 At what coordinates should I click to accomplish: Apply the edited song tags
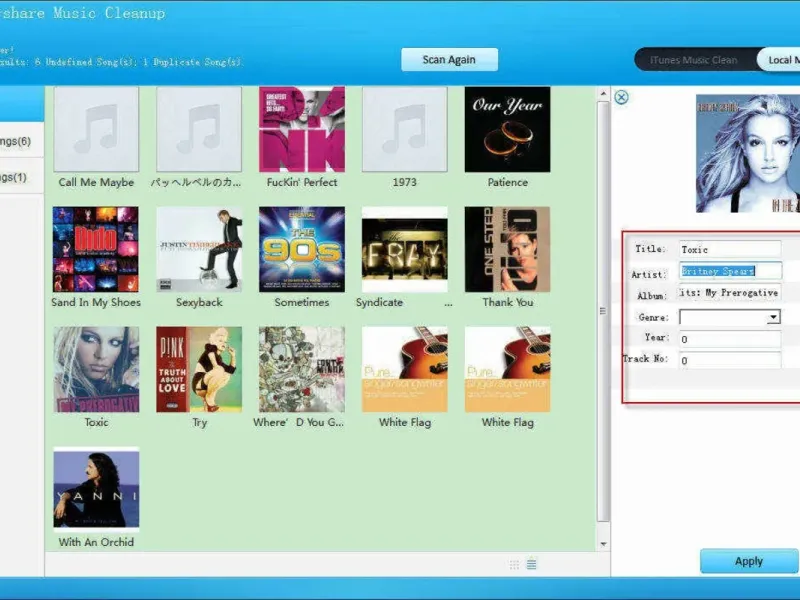(749, 561)
